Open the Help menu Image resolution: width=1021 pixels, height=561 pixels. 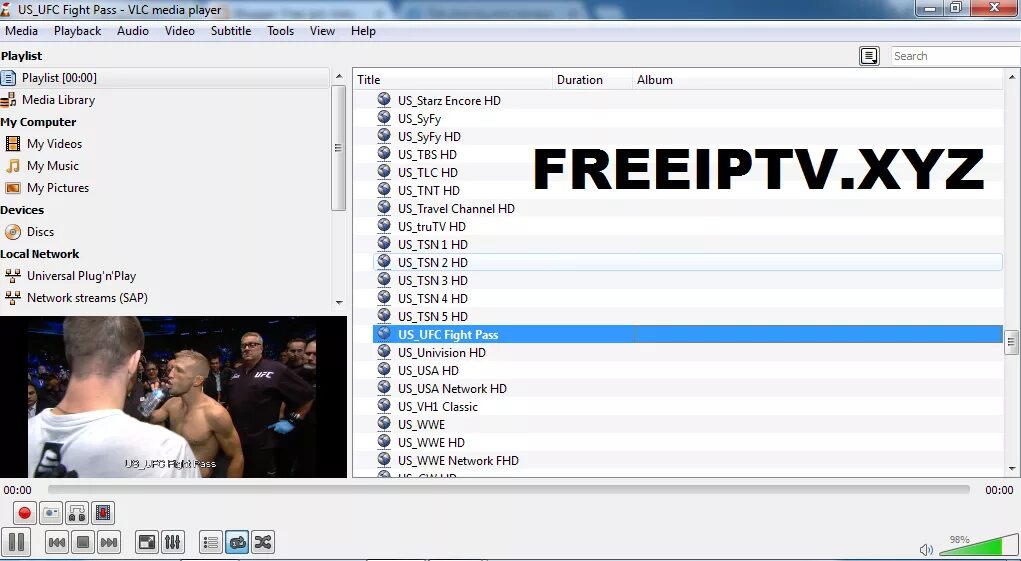pyautogui.click(x=363, y=31)
